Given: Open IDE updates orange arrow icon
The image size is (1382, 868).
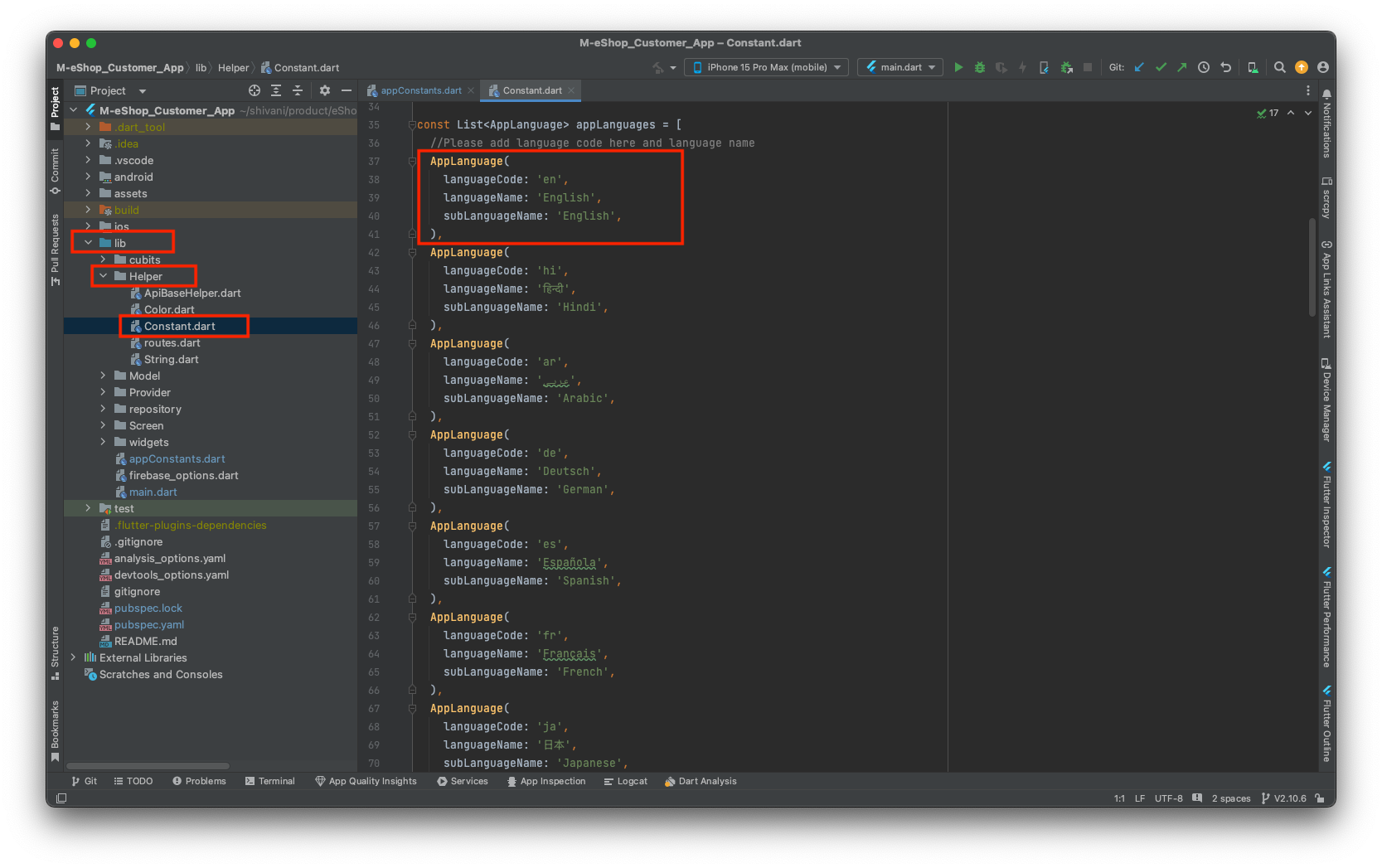Looking at the screenshot, I should [x=1302, y=67].
